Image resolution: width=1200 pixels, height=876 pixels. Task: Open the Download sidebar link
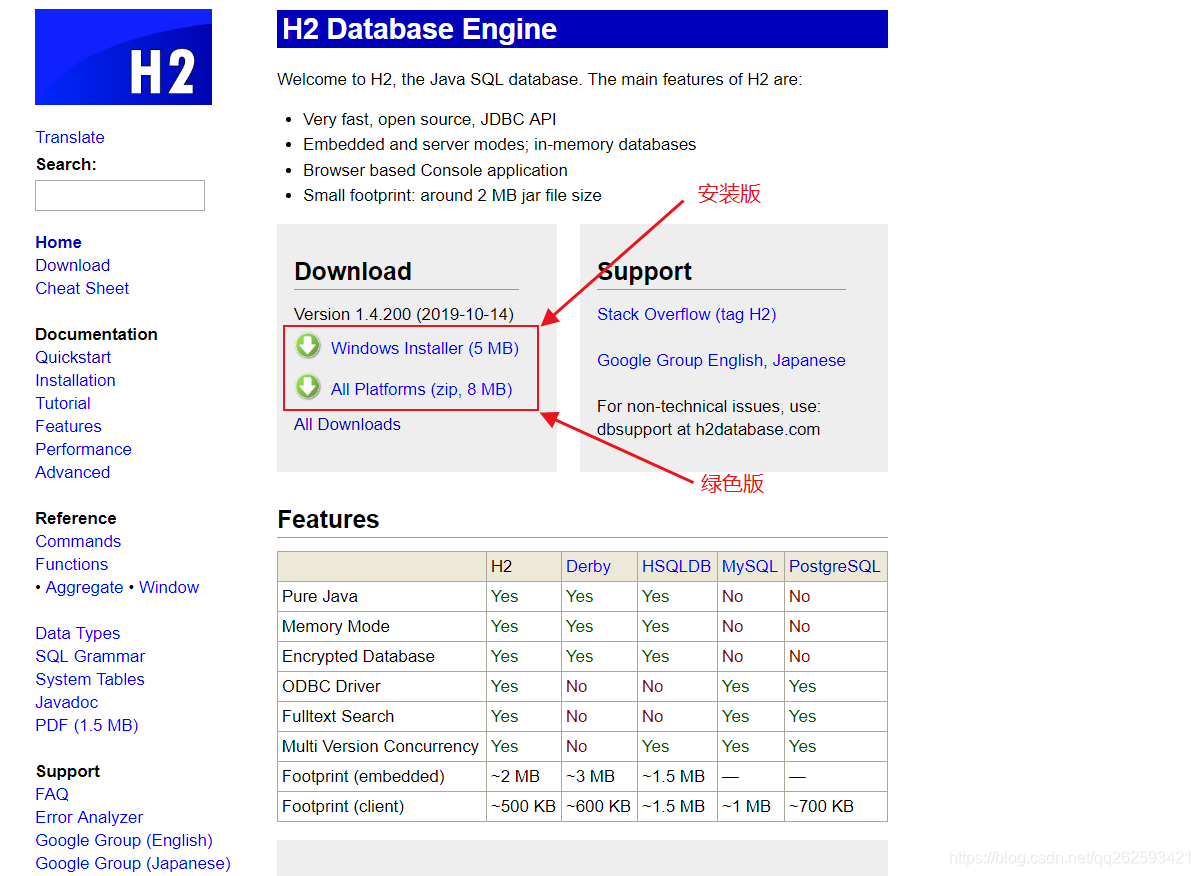pos(72,265)
